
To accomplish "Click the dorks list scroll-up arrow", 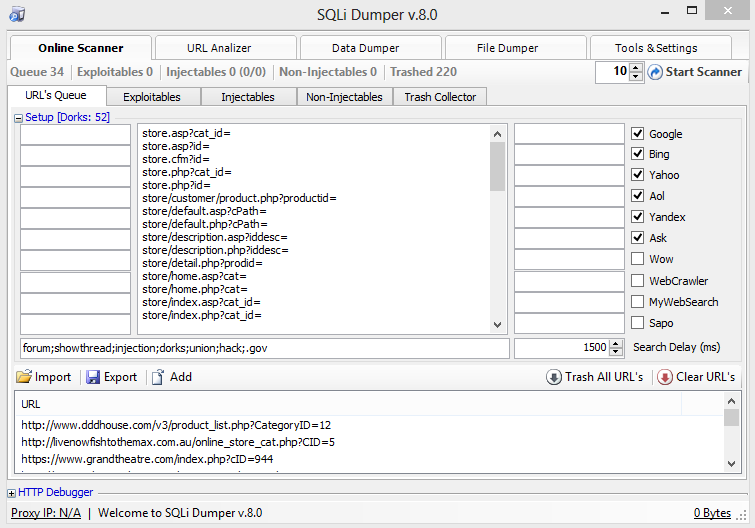I will (x=497, y=134).
